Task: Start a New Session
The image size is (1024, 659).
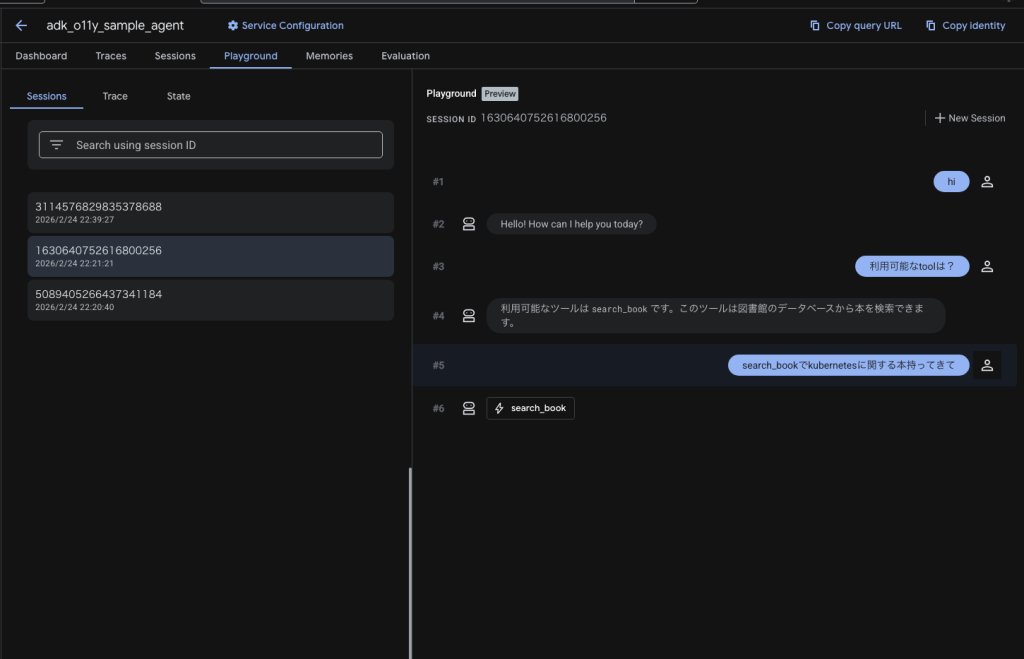Action: point(969,118)
